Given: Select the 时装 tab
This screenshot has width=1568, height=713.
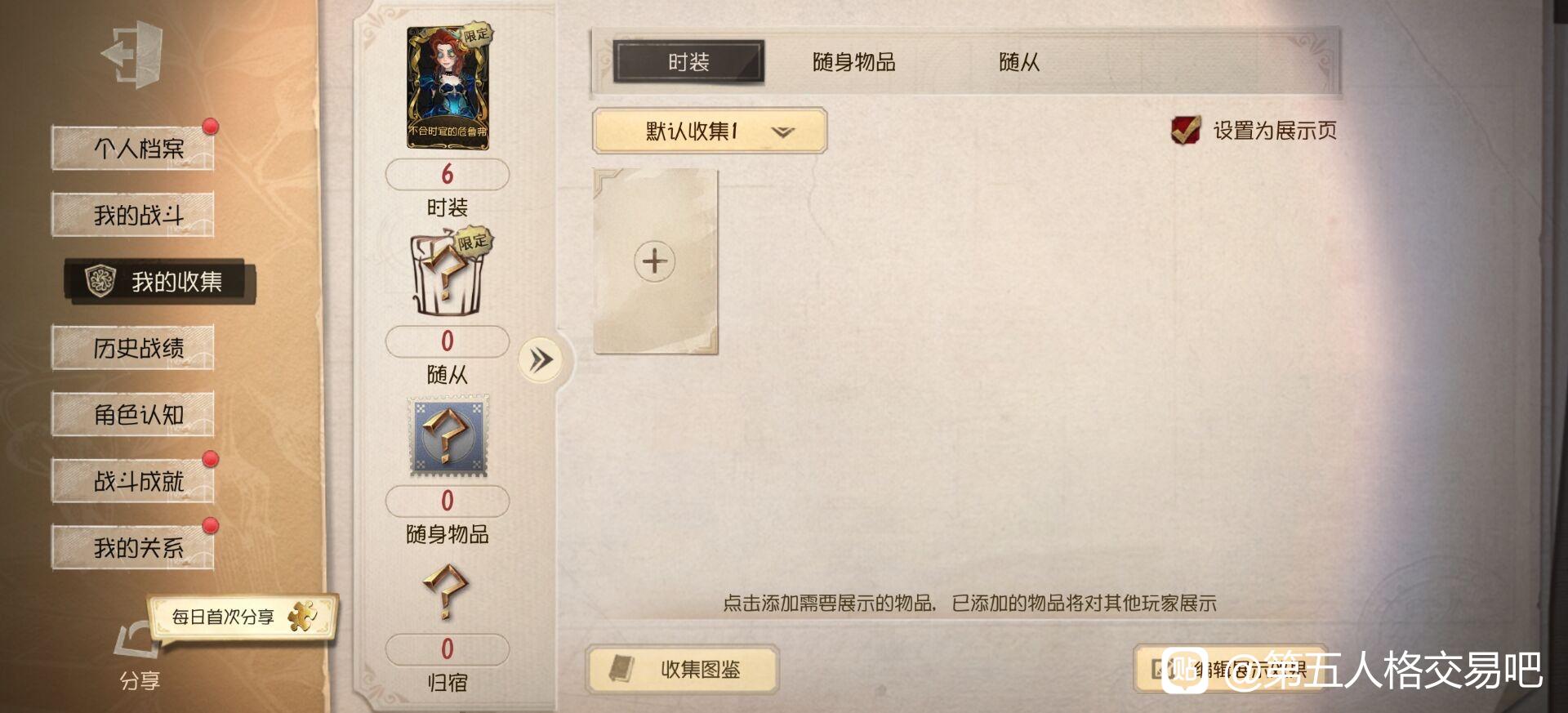Looking at the screenshot, I should [688, 62].
